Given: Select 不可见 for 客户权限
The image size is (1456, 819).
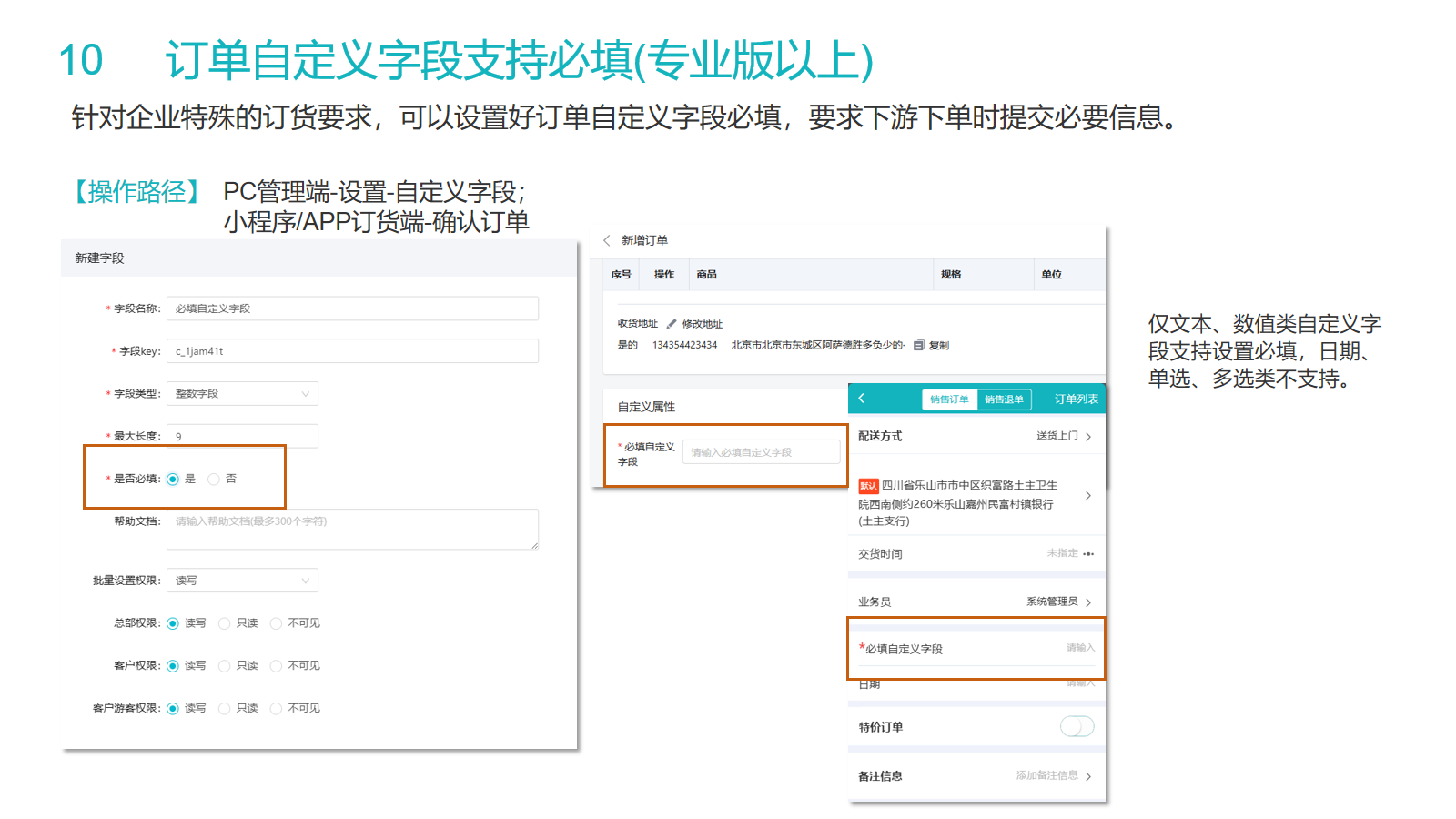Looking at the screenshot, I should tap(276, 666).
